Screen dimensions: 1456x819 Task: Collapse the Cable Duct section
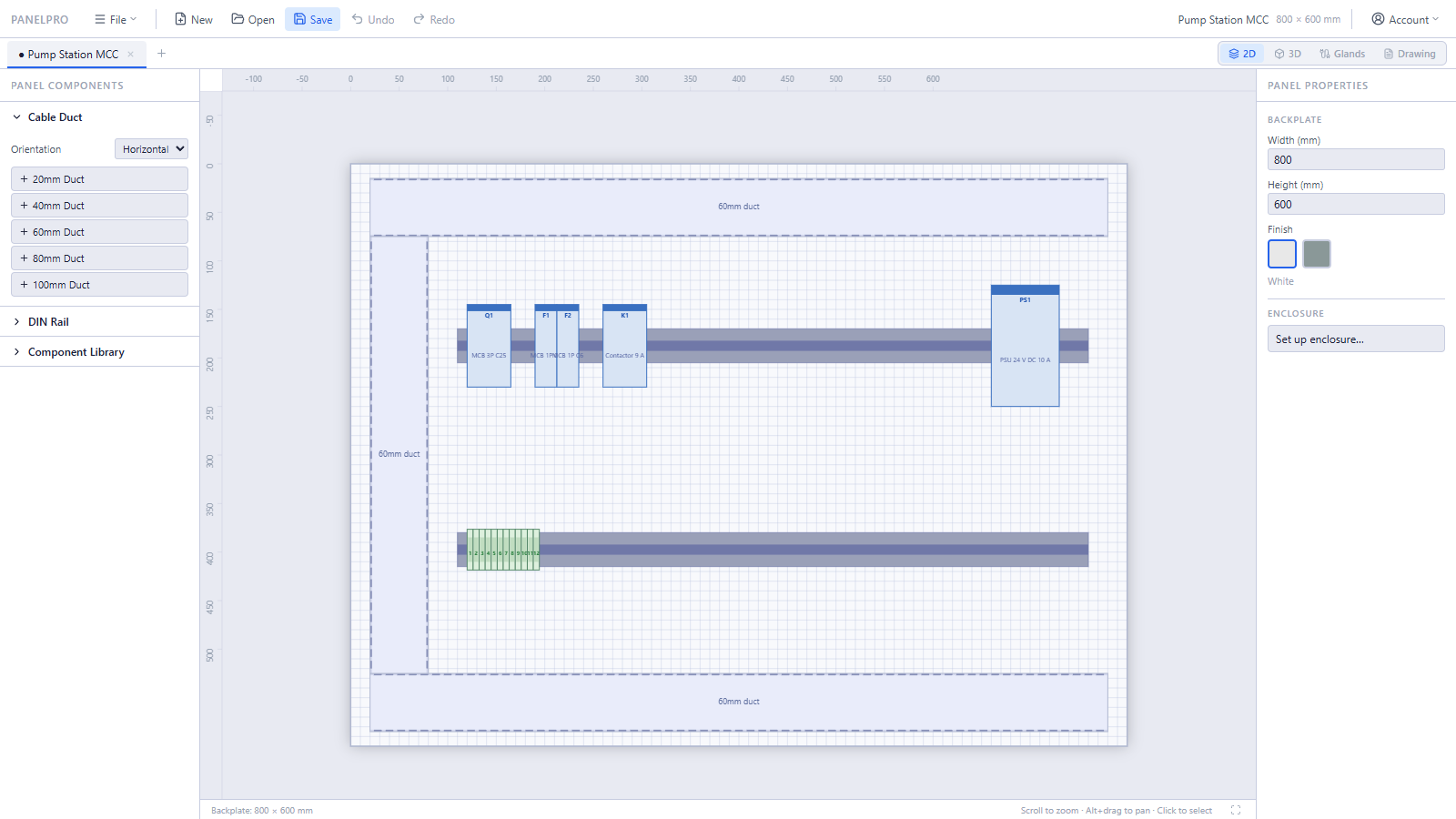click(100, 117)
